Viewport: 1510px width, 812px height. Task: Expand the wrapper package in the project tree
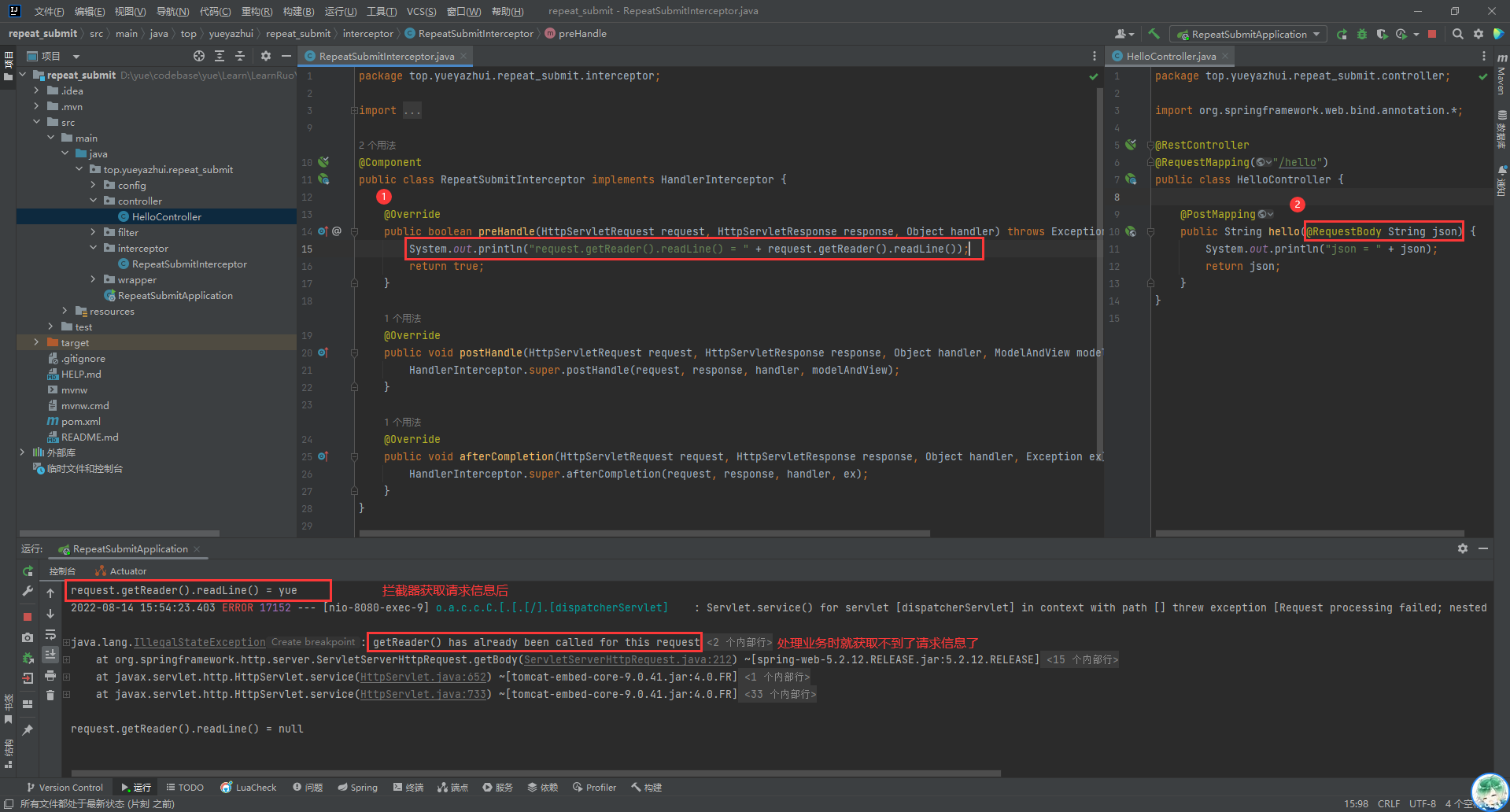(94, 279)
